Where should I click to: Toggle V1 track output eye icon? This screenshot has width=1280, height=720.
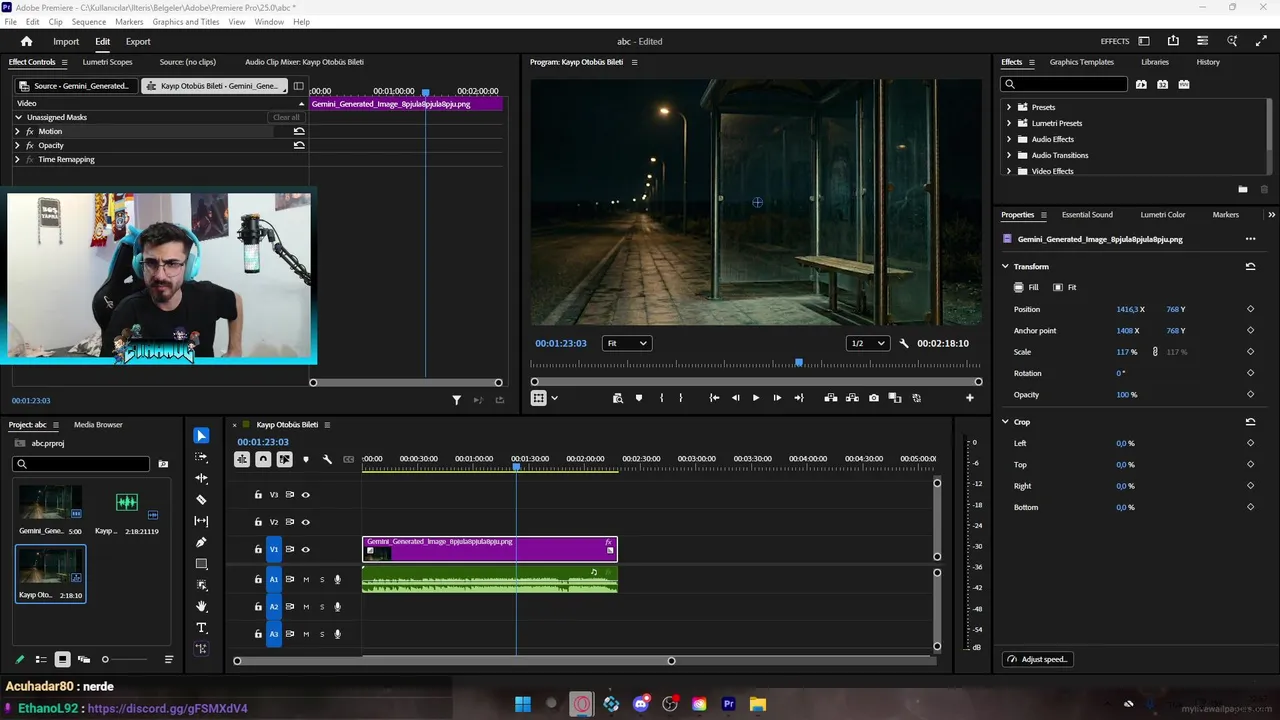click(306, 549)
